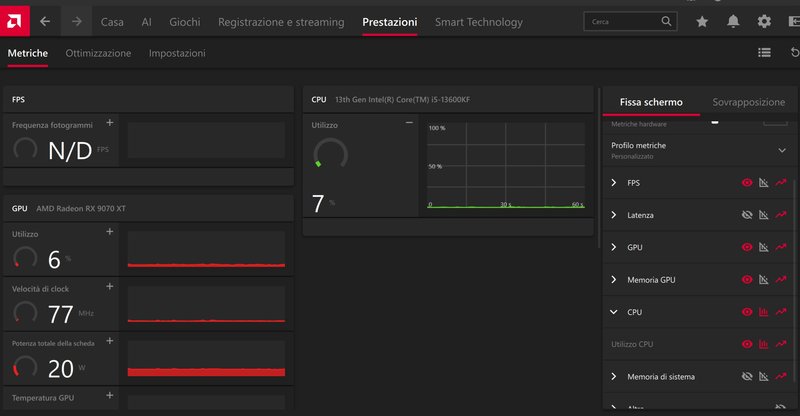This screenshot has width=800, height=416.
Task: Expand the Memoria di sistema group
Action: point(614,377)
